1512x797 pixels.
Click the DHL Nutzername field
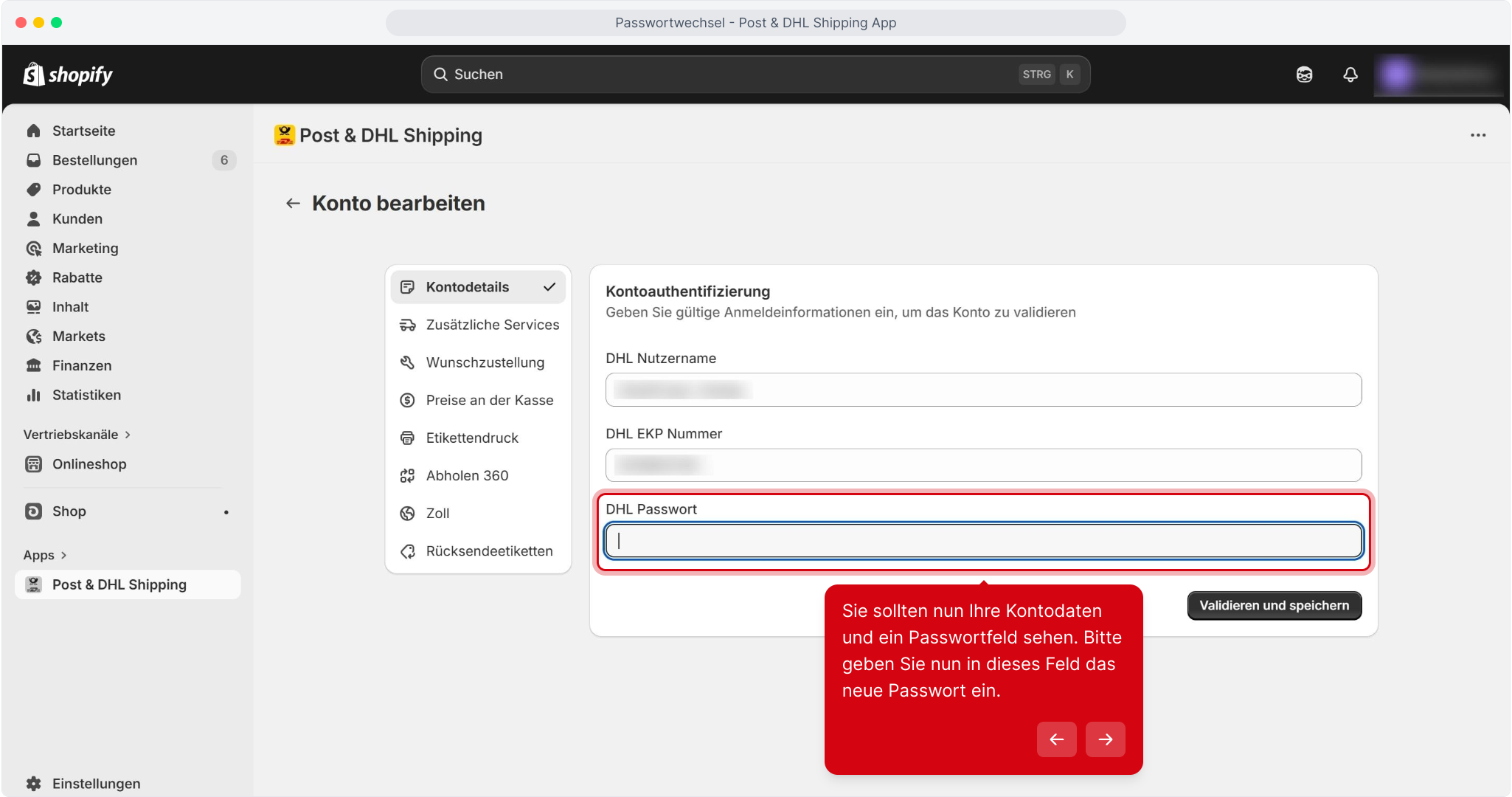tap(983, 390)
